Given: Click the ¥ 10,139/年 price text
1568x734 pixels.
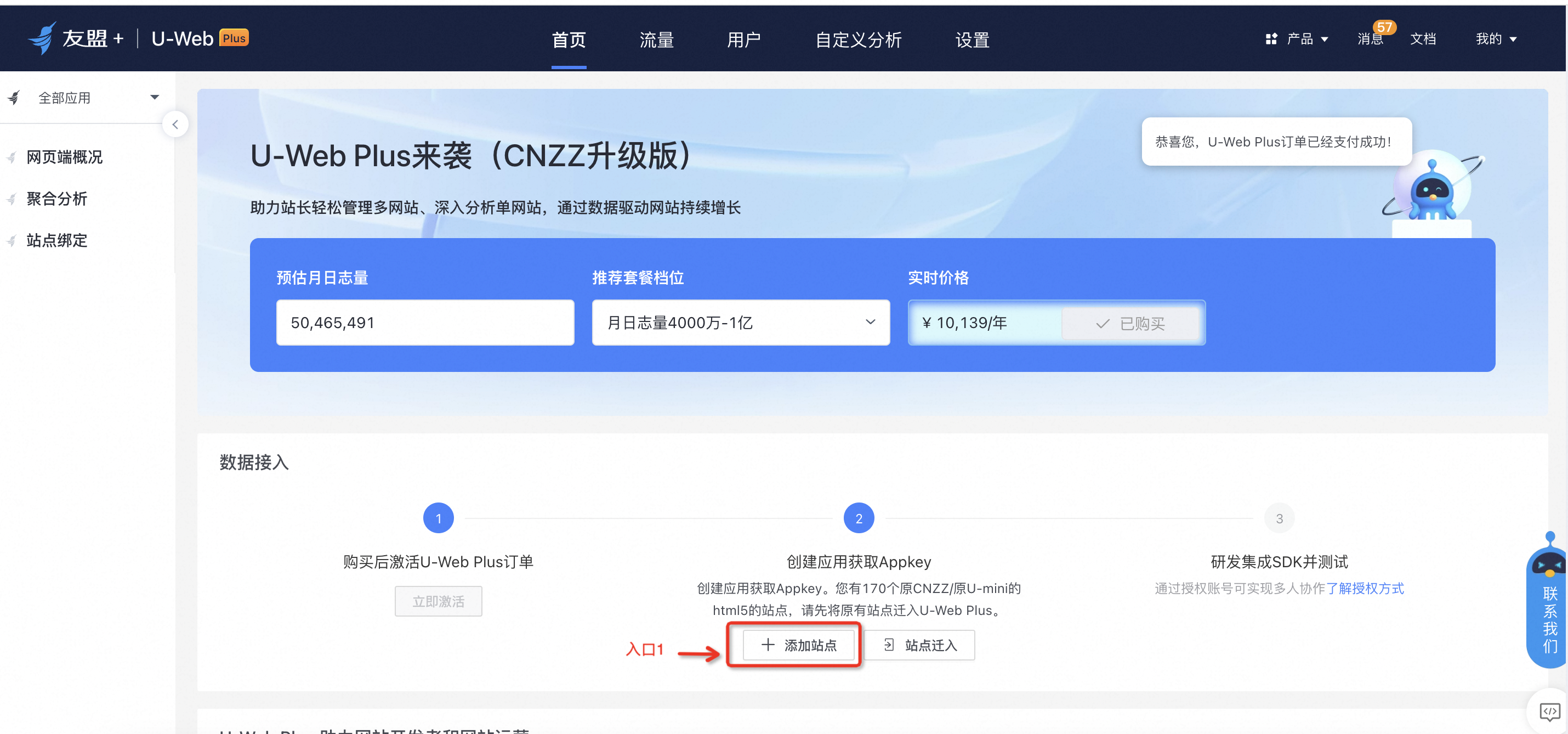Looking at the screenshot, I should pyautogui.click(x=964, y=323).
